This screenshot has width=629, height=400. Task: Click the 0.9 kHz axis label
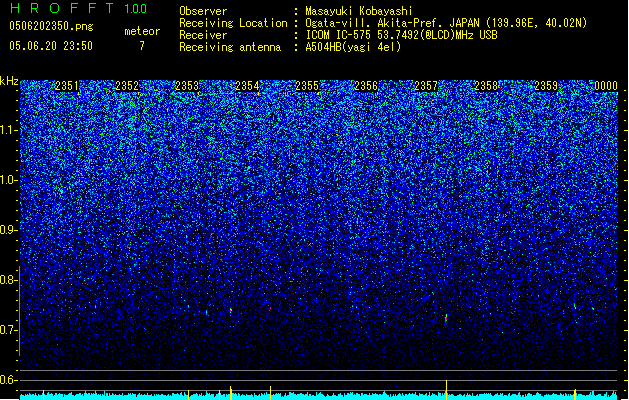coord(9,230)
